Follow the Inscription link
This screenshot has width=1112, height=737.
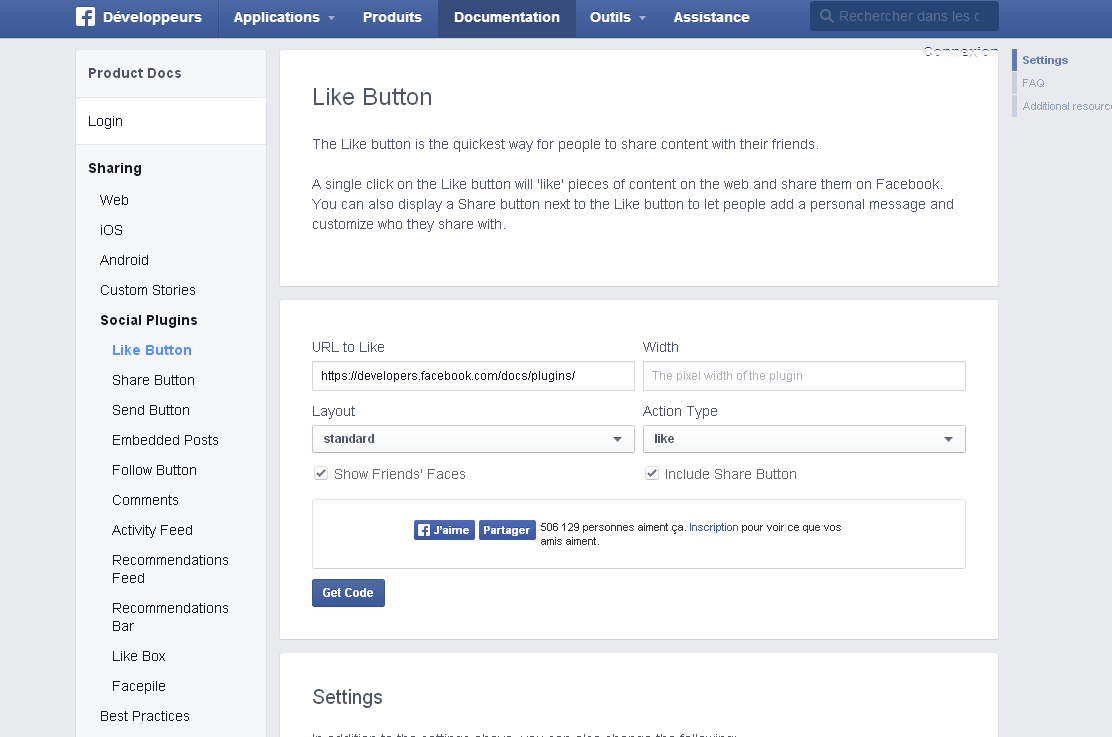pyautogui.click(x=713, y=527)
